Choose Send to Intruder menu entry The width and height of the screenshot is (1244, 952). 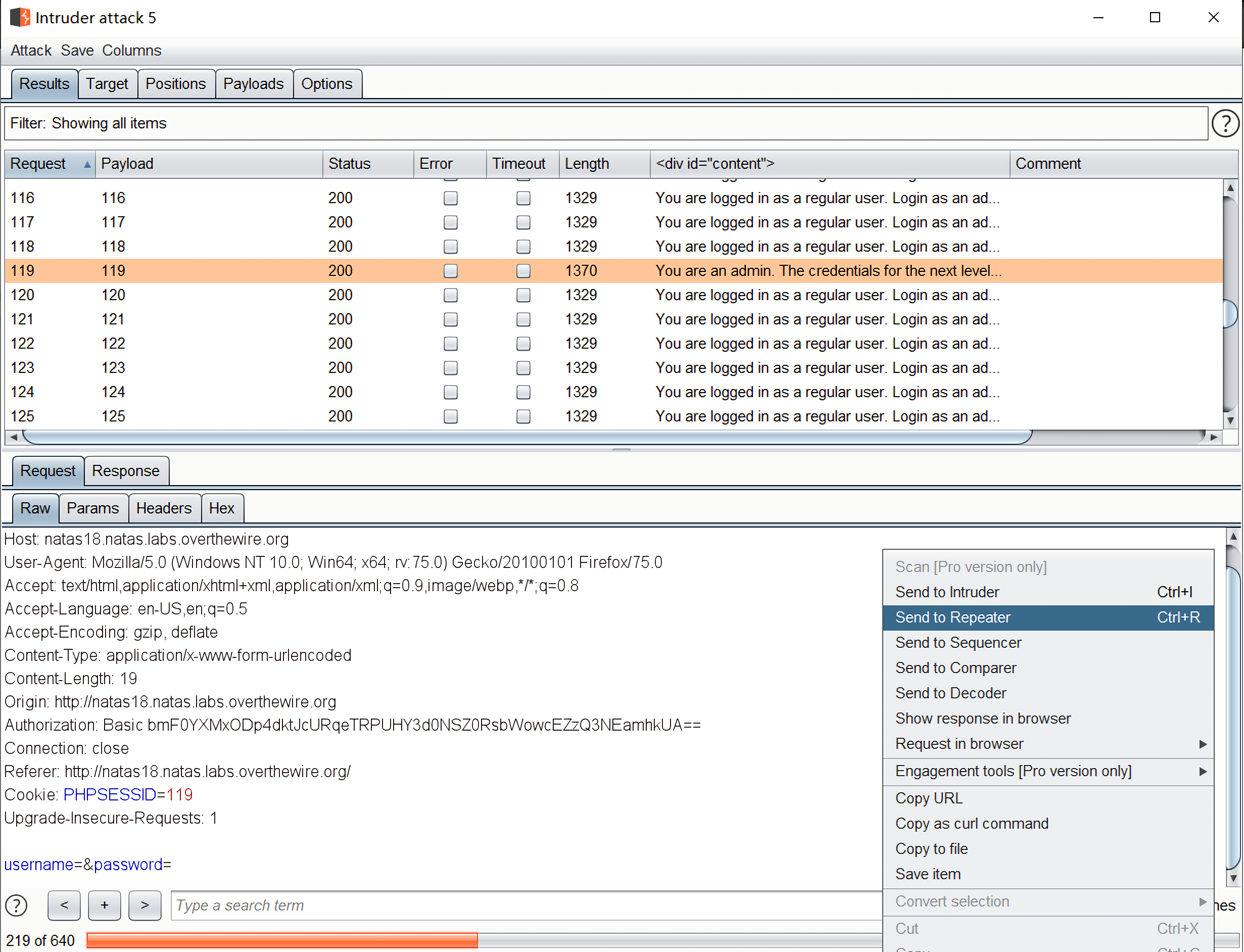point(1048,592)
